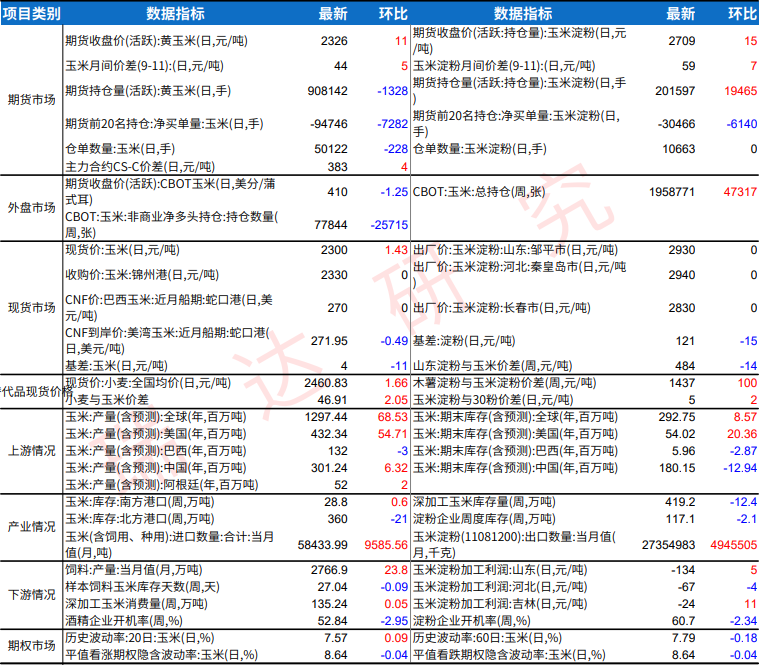767x665 pixels.
Task: Click value 77844 for CBOT non-commercial net long
Action: coord(331,225)
